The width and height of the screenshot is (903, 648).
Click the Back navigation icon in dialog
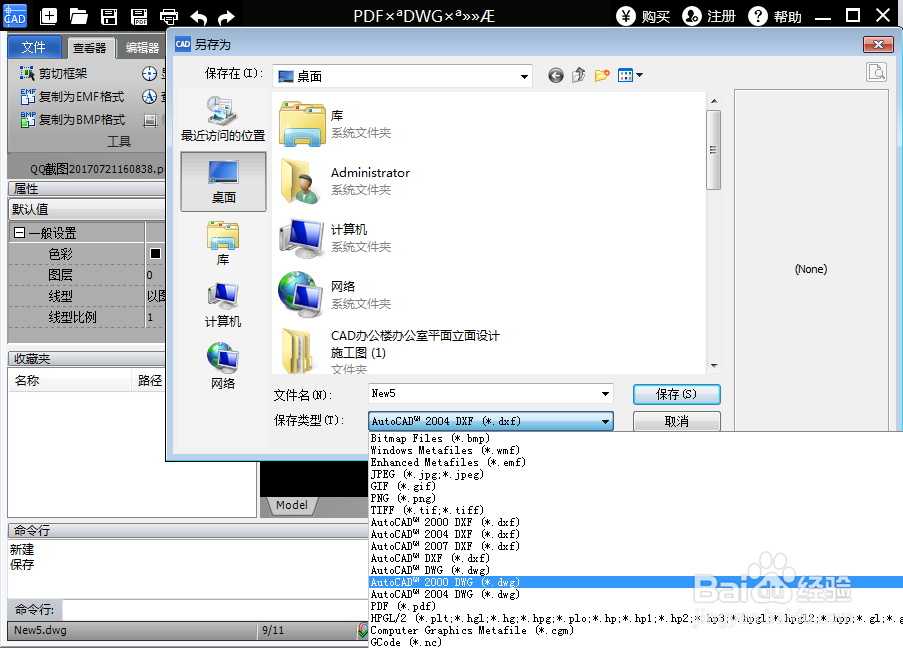point(556,75)
